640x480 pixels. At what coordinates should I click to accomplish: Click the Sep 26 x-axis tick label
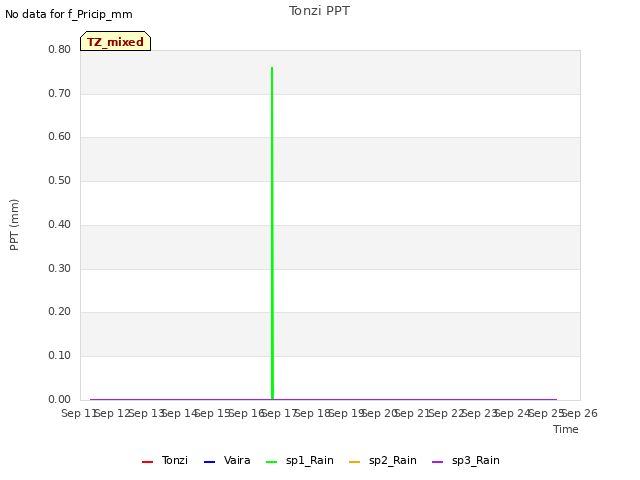[x=580, y=413]
